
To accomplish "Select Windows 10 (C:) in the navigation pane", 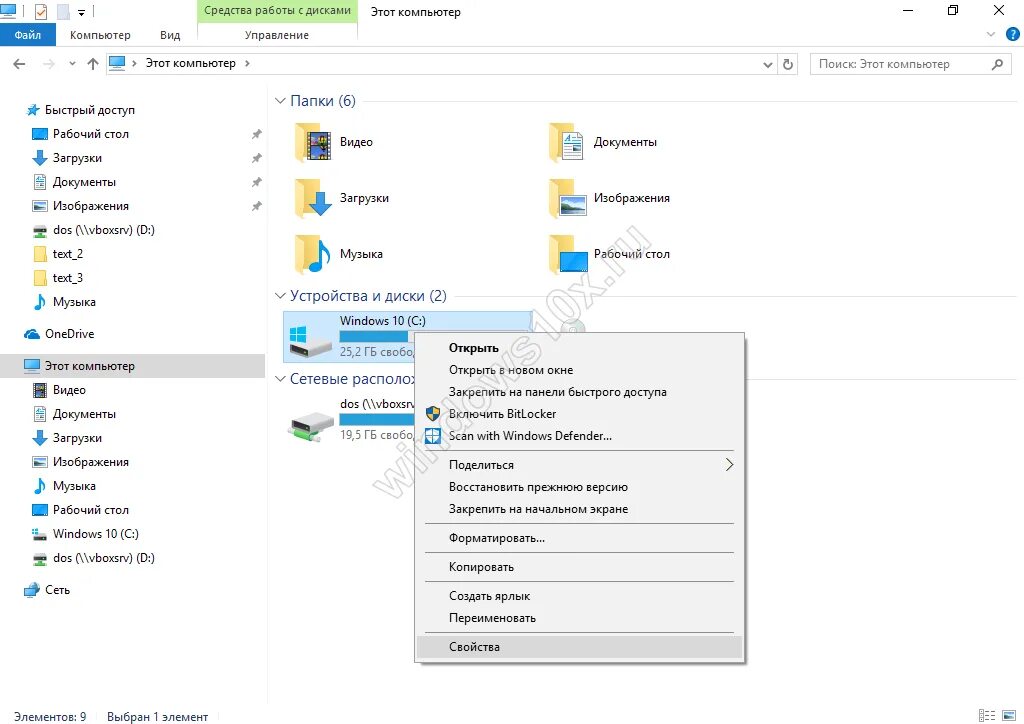I will pyautogui.click(x=95, y=534).
